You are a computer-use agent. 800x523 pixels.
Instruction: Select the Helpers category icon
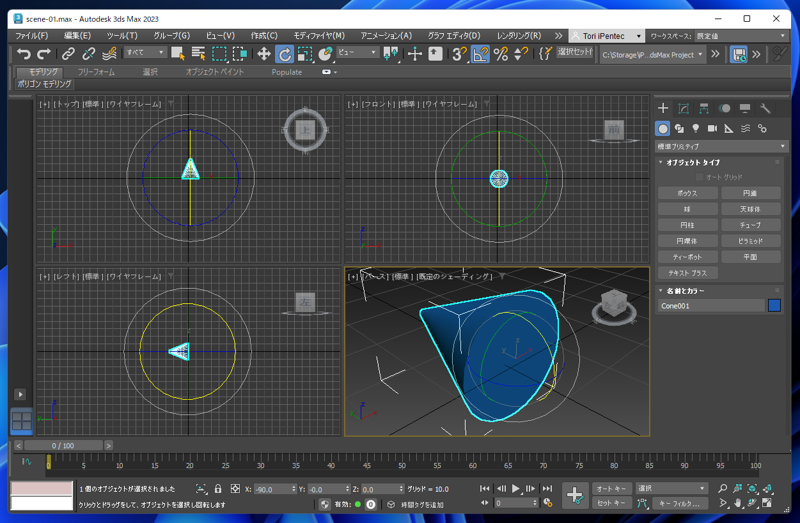pyautogui.click(x=729, y=129)
